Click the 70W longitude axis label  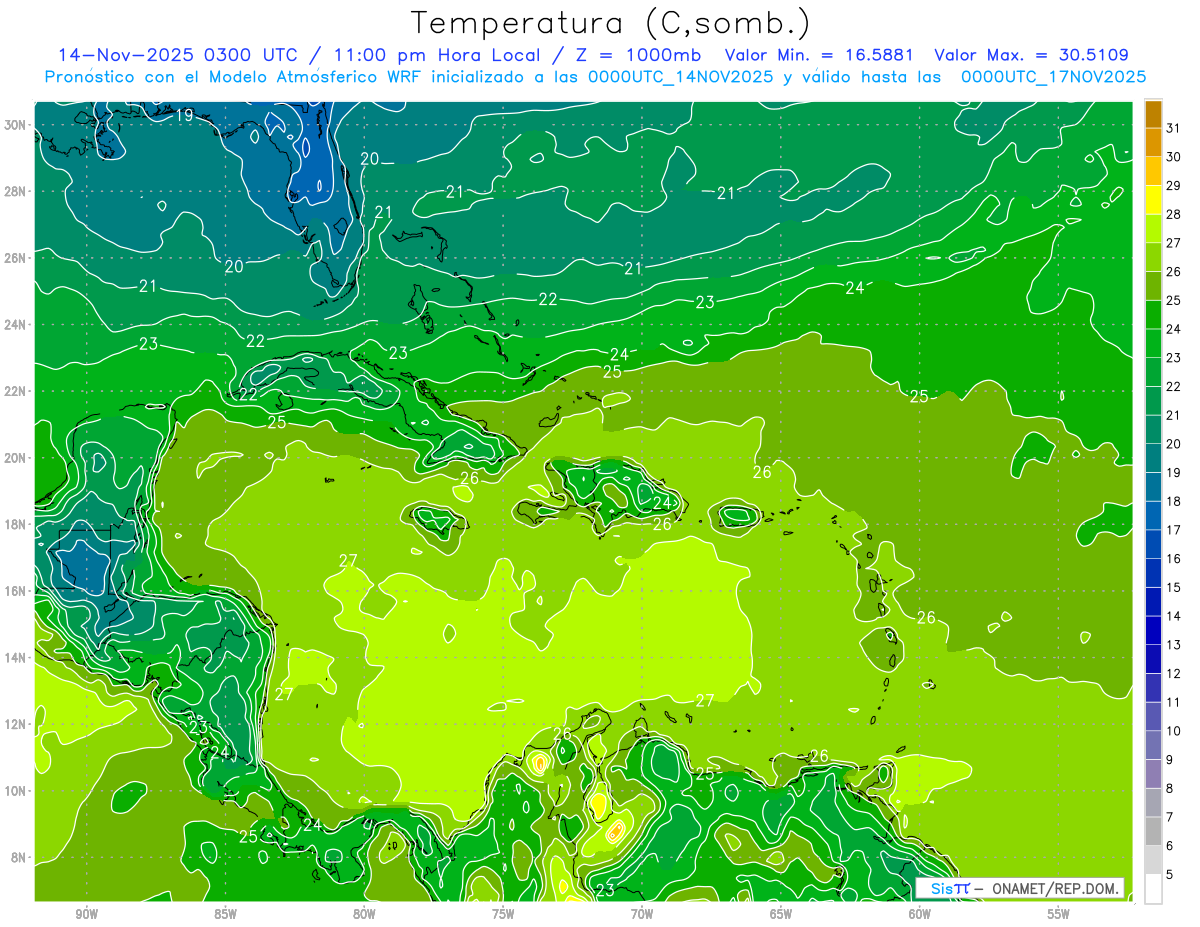pyautogui.click(x=642, y=914)
